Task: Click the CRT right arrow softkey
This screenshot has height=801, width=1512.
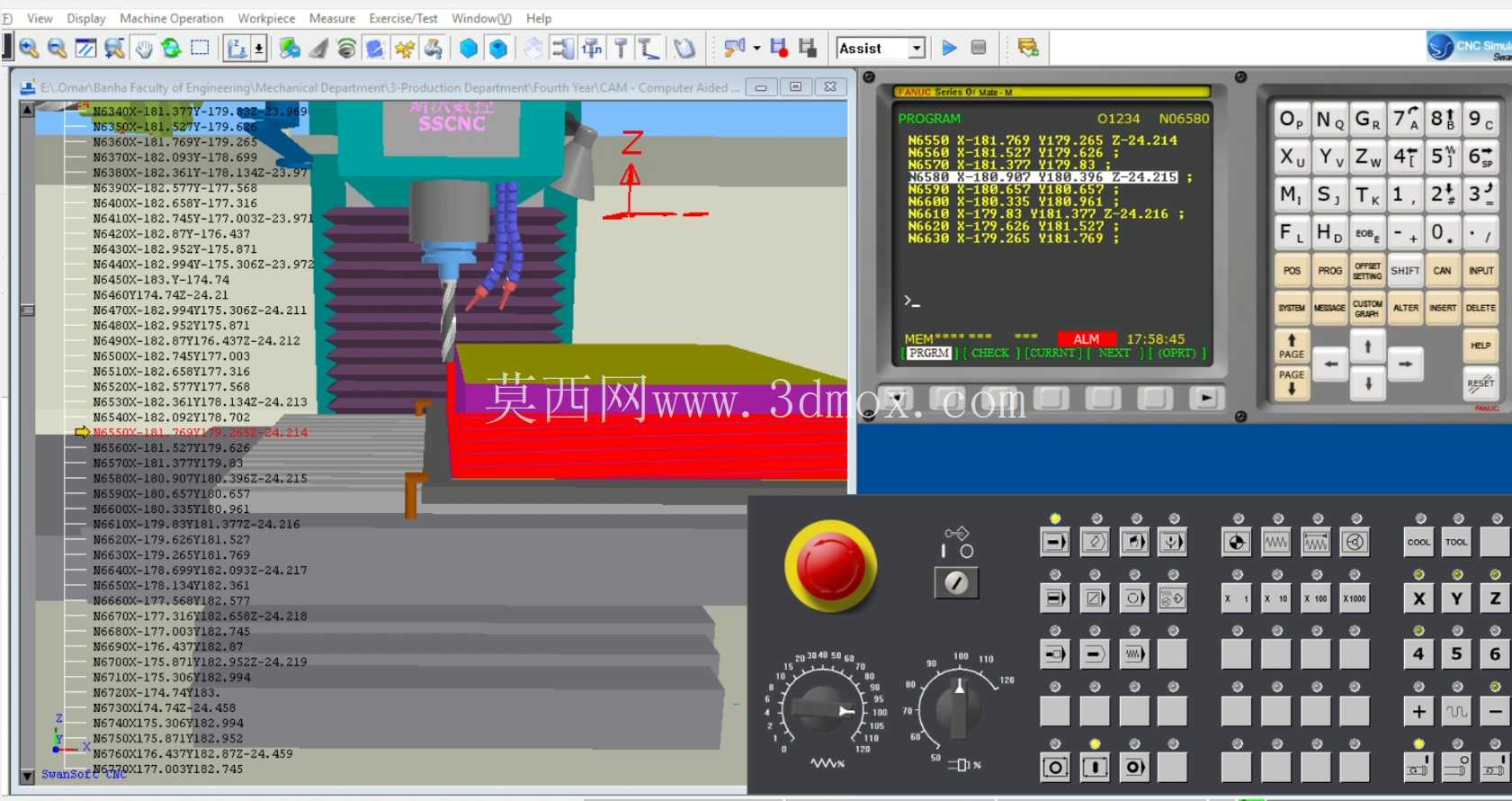Action: tap(1206, 398)
